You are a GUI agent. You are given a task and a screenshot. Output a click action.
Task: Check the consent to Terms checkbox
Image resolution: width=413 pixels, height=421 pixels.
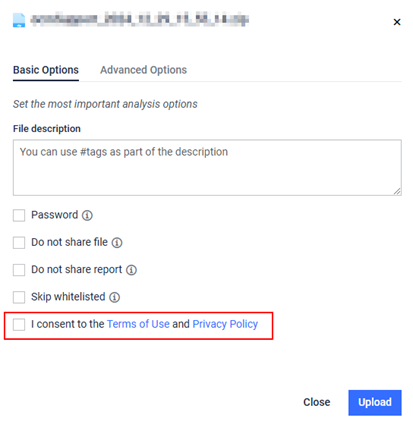point(19,324)
